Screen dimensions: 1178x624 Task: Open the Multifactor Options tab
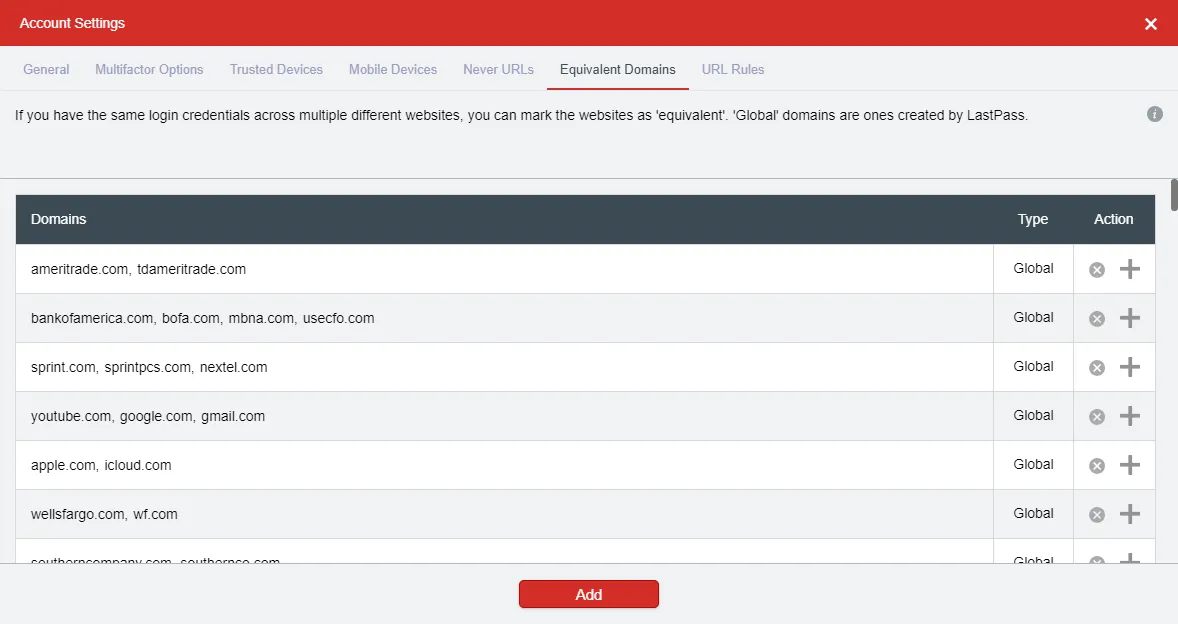point(149,69)
